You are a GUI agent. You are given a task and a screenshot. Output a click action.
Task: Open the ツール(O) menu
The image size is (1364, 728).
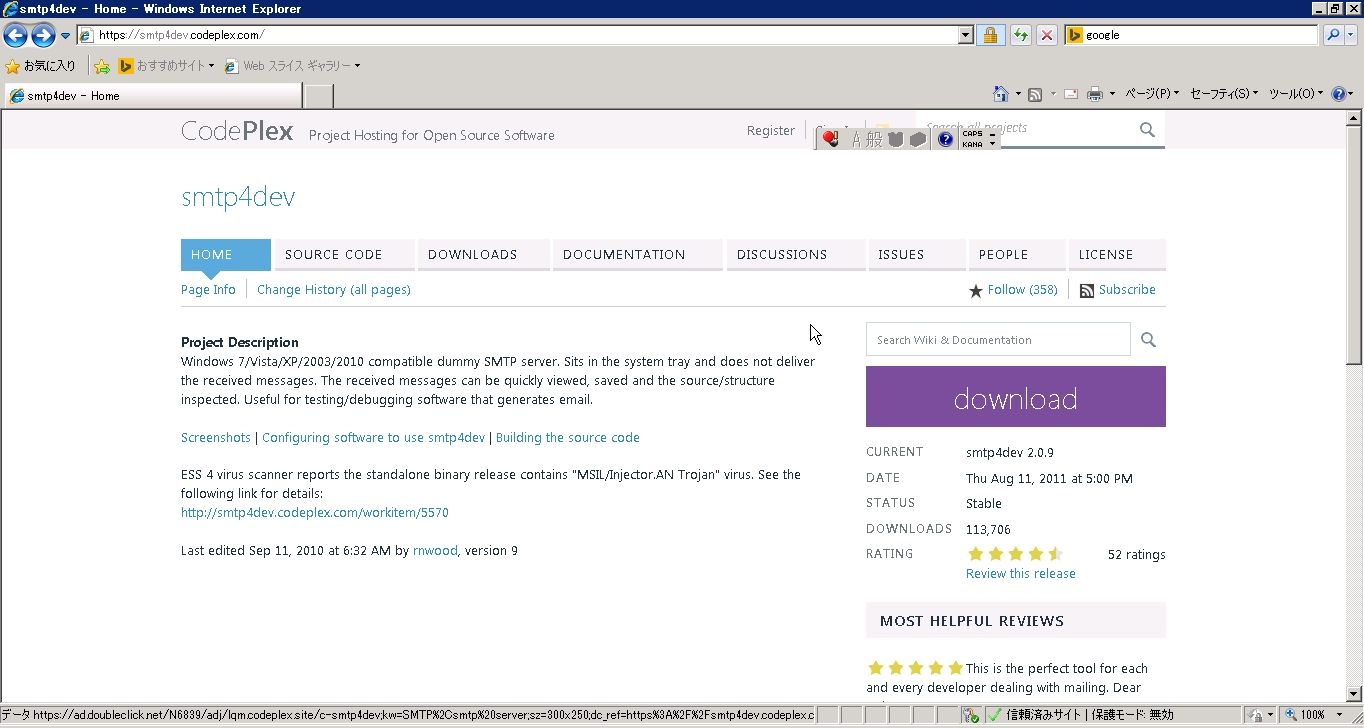point(1295,94)
